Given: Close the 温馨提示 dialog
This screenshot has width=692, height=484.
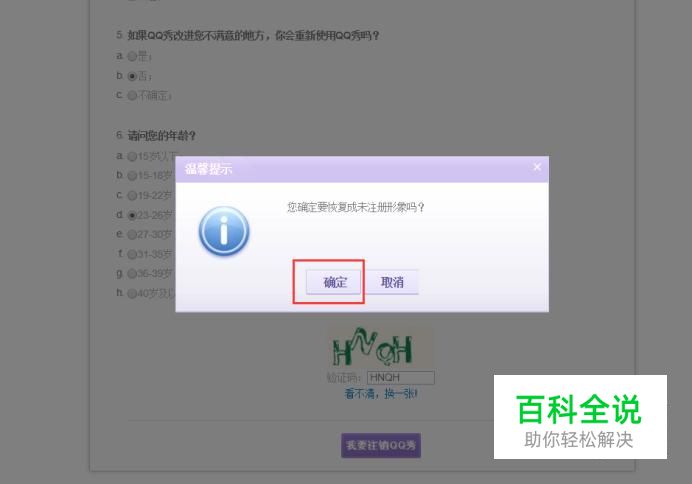Looking at the screenshot, I should (x=537, y=167).
